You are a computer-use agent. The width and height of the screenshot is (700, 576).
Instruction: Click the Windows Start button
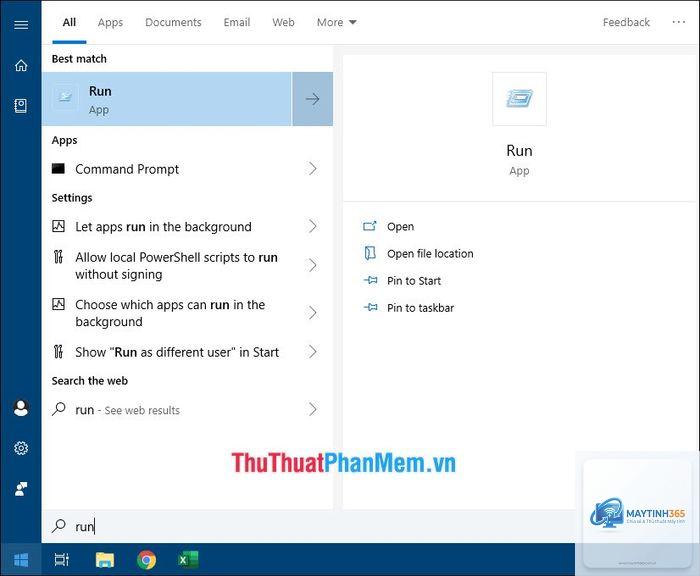tap(21, 559)
